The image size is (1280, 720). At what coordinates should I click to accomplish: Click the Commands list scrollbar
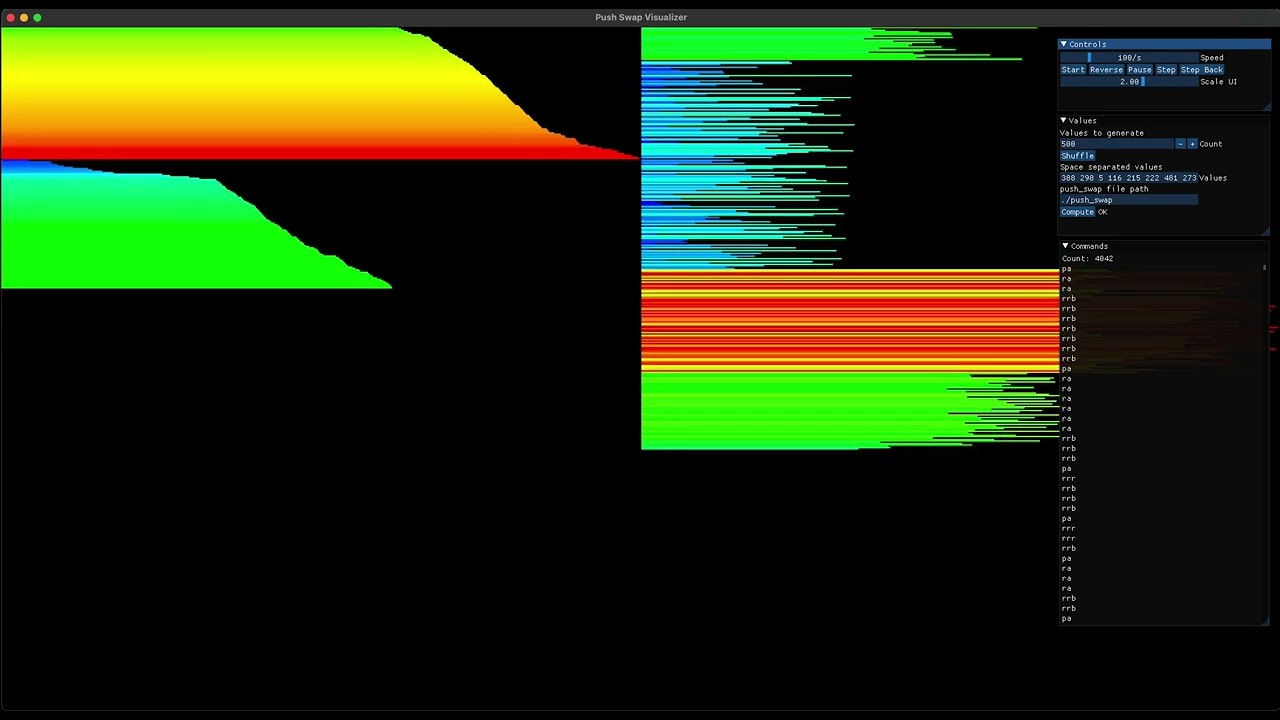click(x=1265, y=268)
